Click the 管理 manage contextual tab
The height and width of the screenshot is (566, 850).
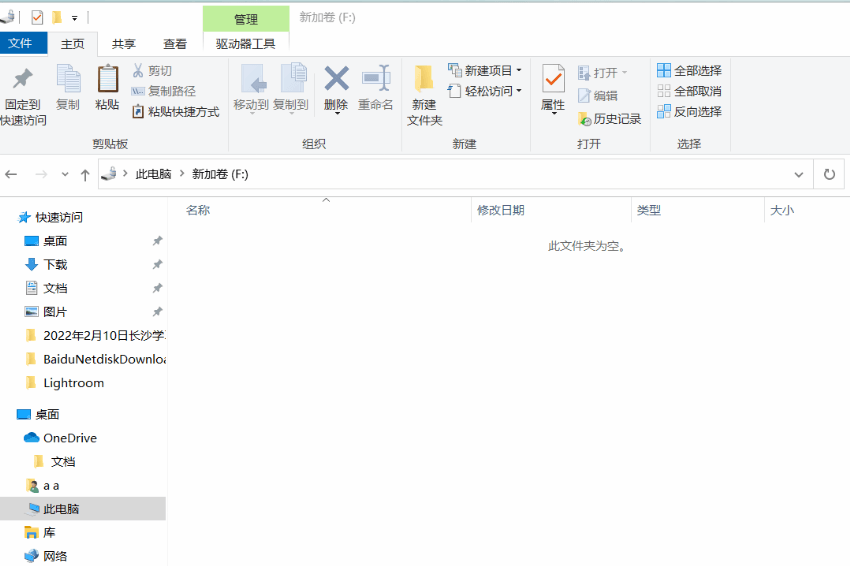(246, 20)
